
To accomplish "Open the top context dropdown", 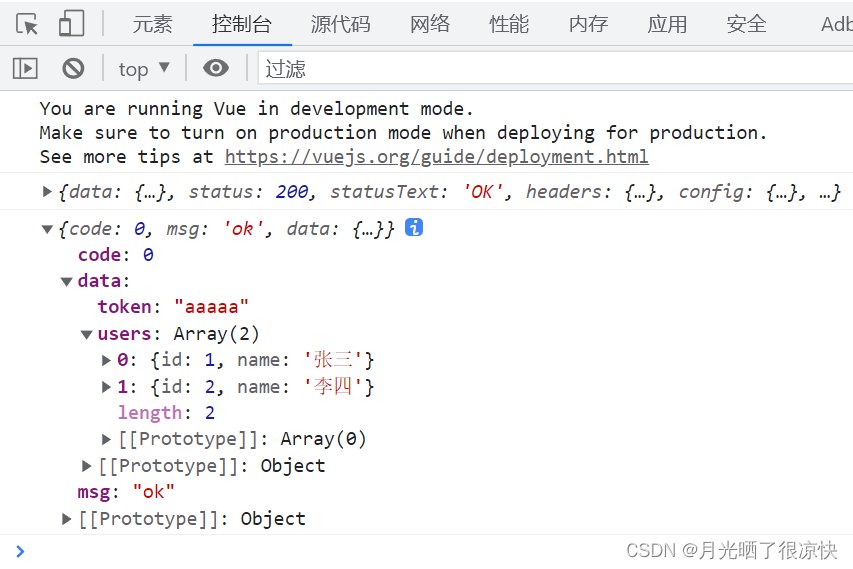I will click(x=144, y=68).
